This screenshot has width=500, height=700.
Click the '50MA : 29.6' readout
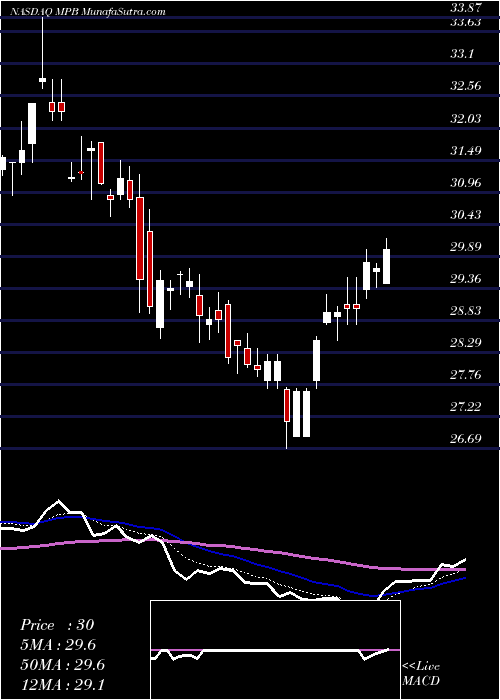[62, 665]
